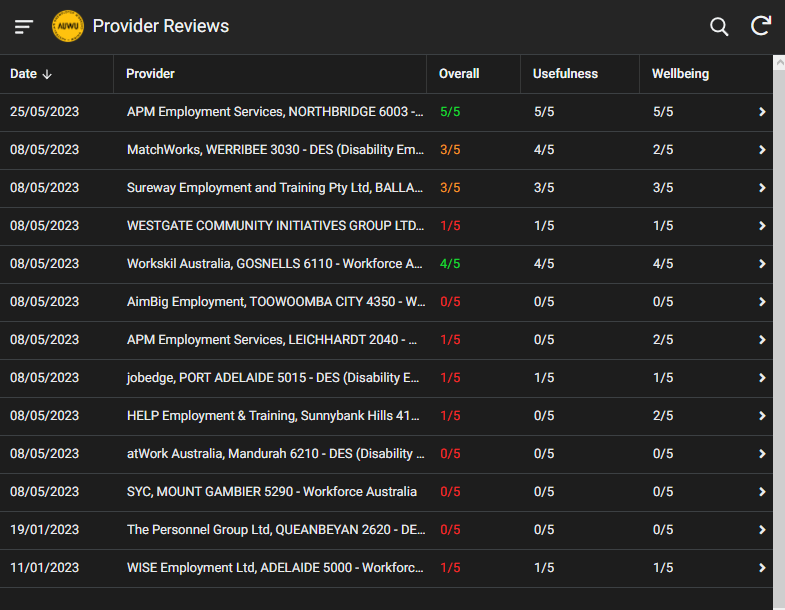Click the date 11/01/2023
785x610 pixels.
pyautogui.click(x=45, y=568)
